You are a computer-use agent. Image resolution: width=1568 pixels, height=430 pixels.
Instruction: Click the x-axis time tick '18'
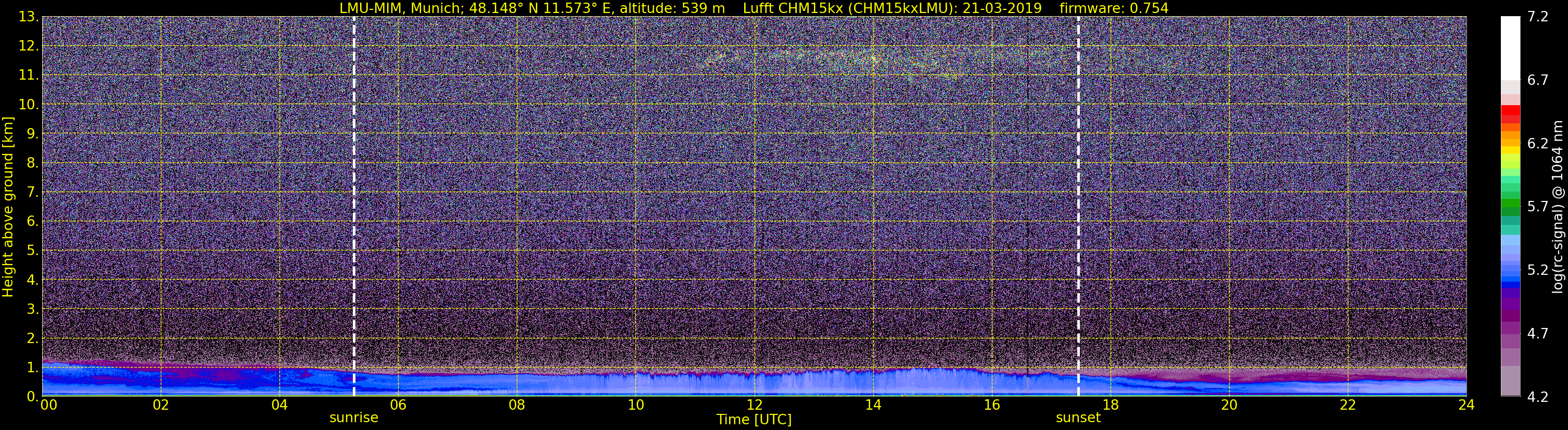coord(1110,406)
